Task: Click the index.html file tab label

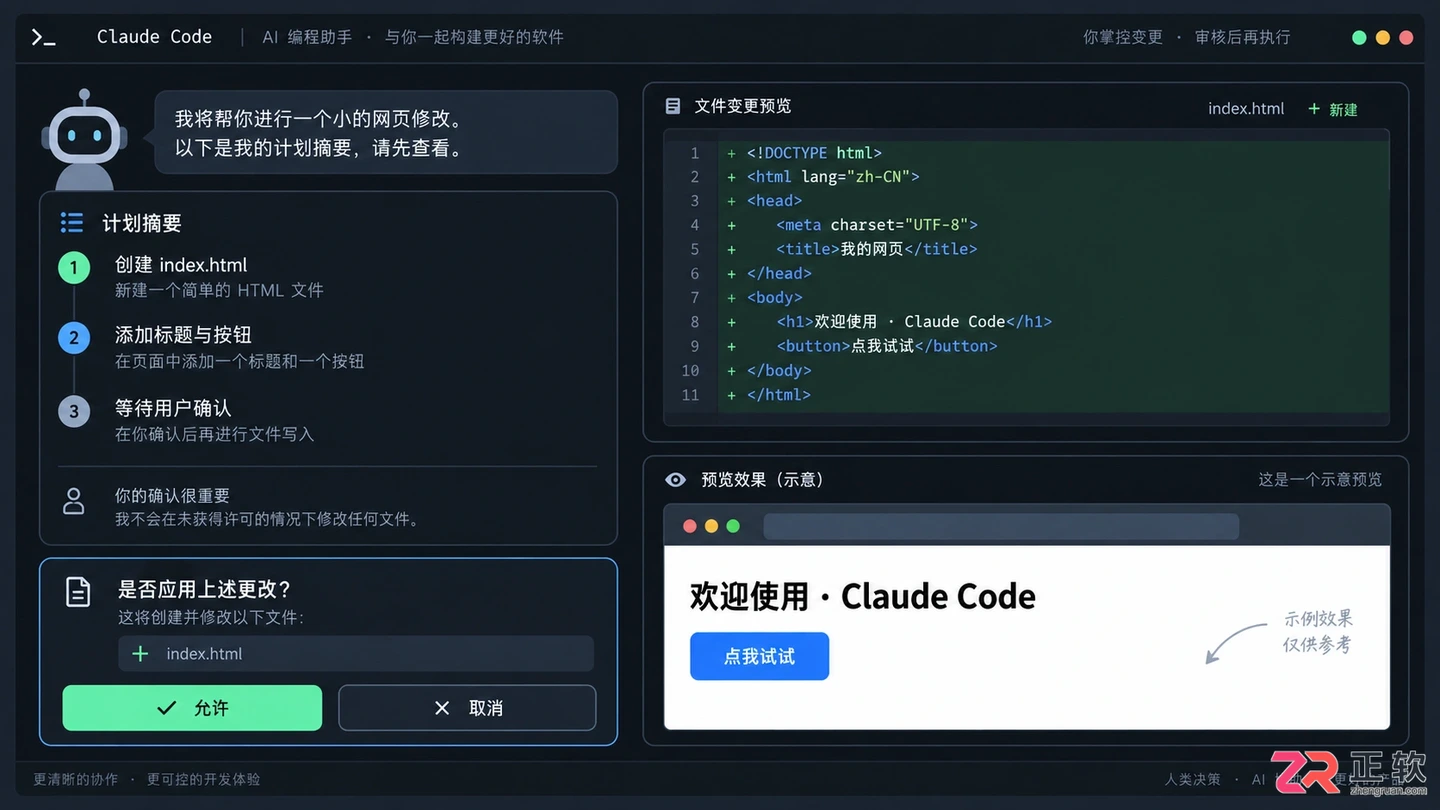Action: (1246, 108)
